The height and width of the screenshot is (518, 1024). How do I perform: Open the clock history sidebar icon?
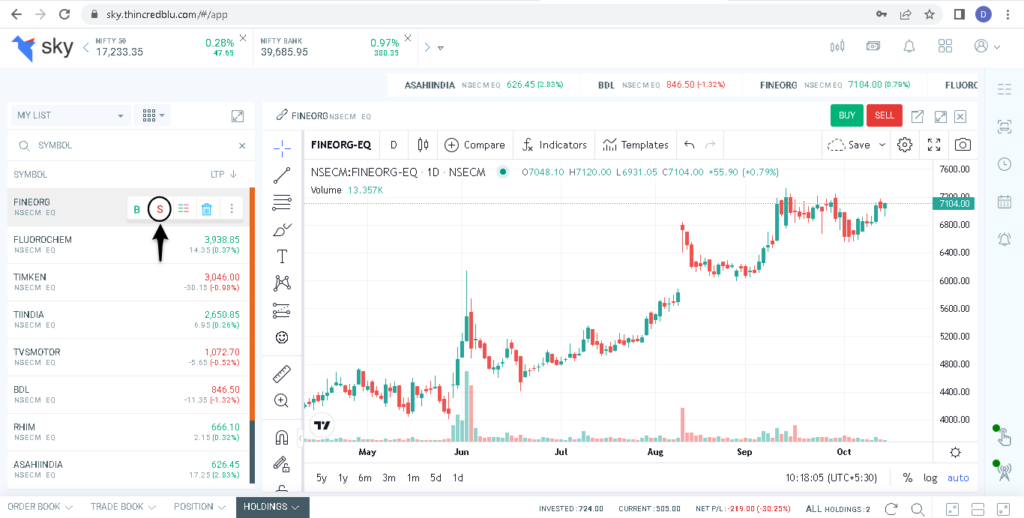coord(1004,165)
